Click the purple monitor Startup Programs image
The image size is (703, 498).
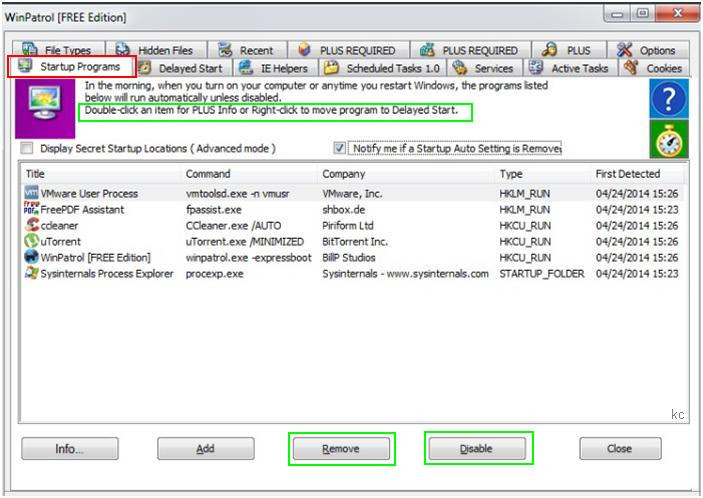[x=45, y=109]
